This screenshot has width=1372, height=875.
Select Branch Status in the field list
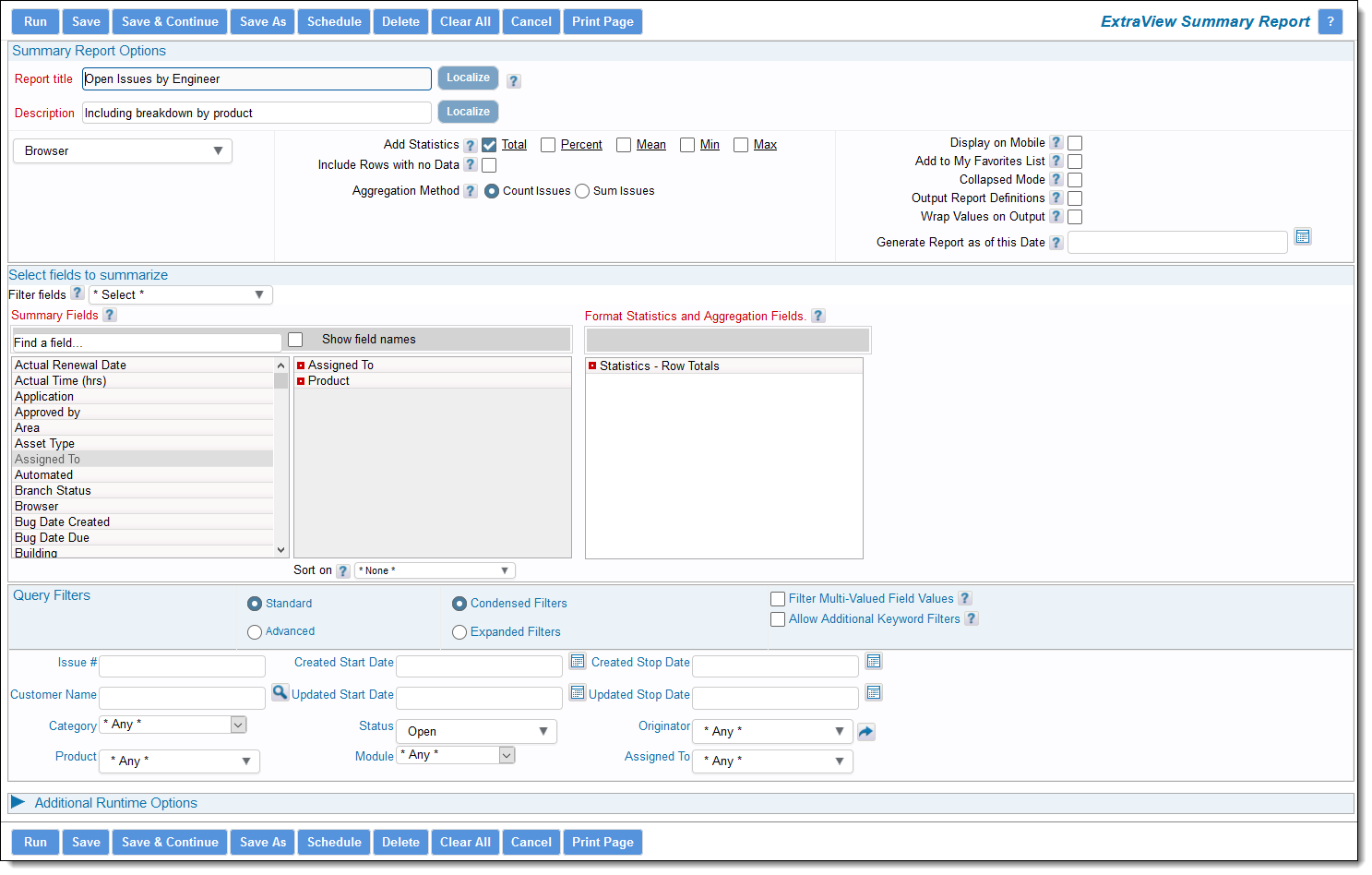53,491
